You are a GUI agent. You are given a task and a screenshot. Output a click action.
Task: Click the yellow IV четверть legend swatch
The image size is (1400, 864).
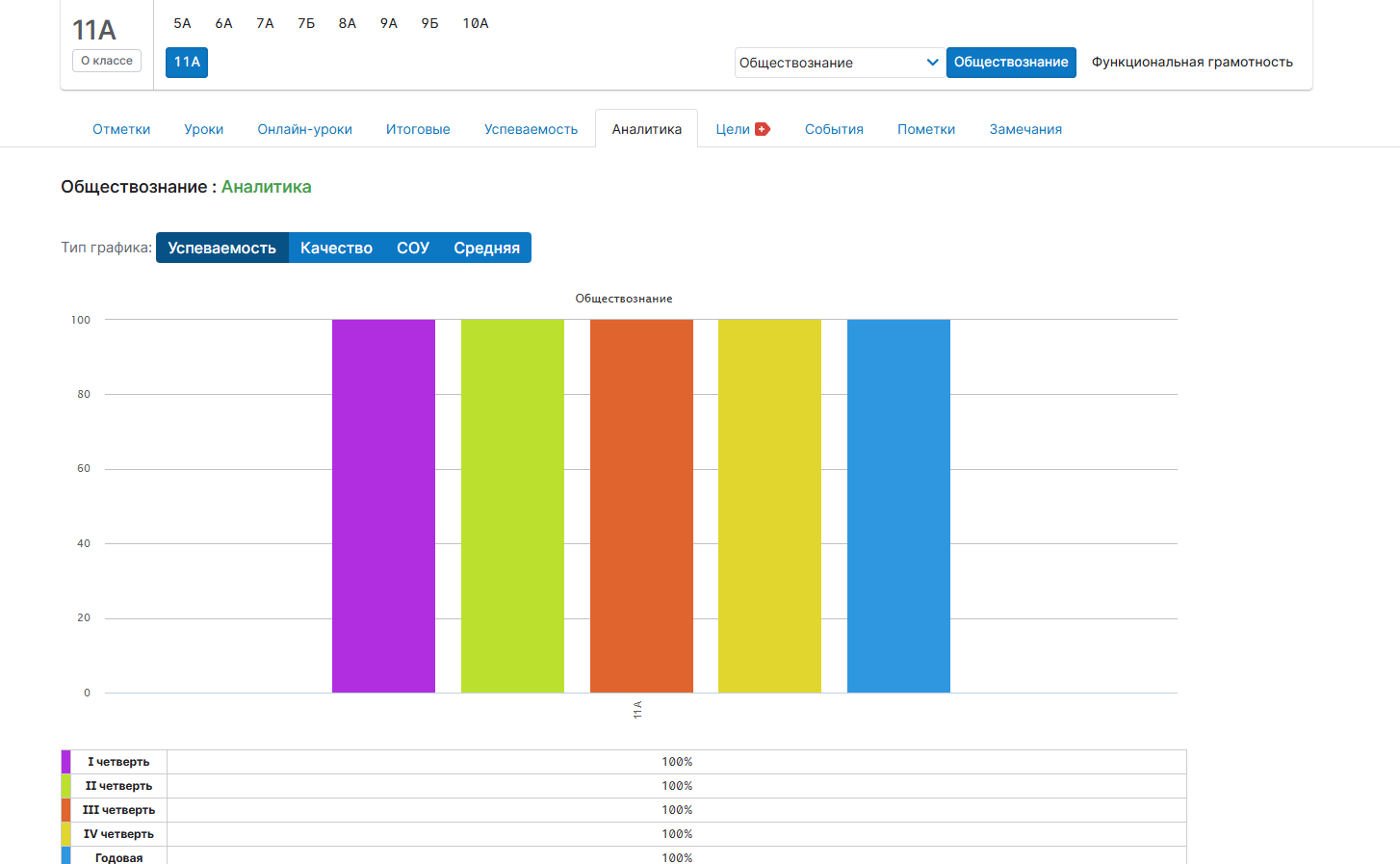pos(65,834)
